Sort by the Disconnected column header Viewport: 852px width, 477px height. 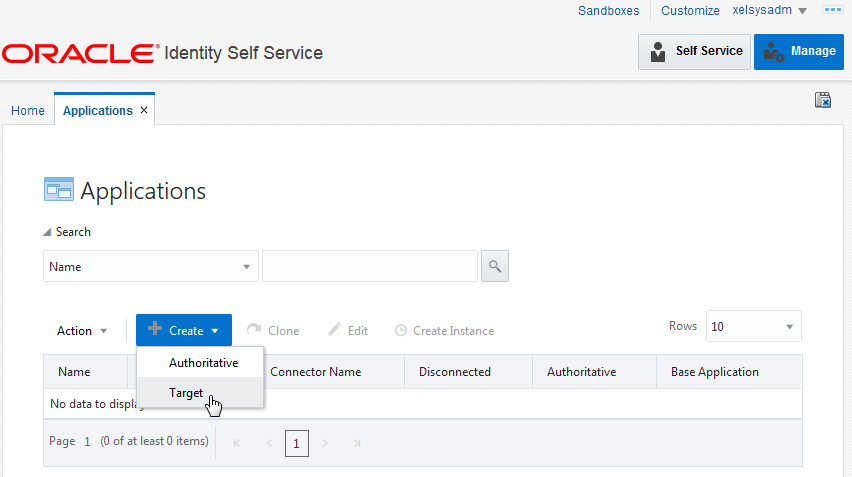[x=455, y=372]
